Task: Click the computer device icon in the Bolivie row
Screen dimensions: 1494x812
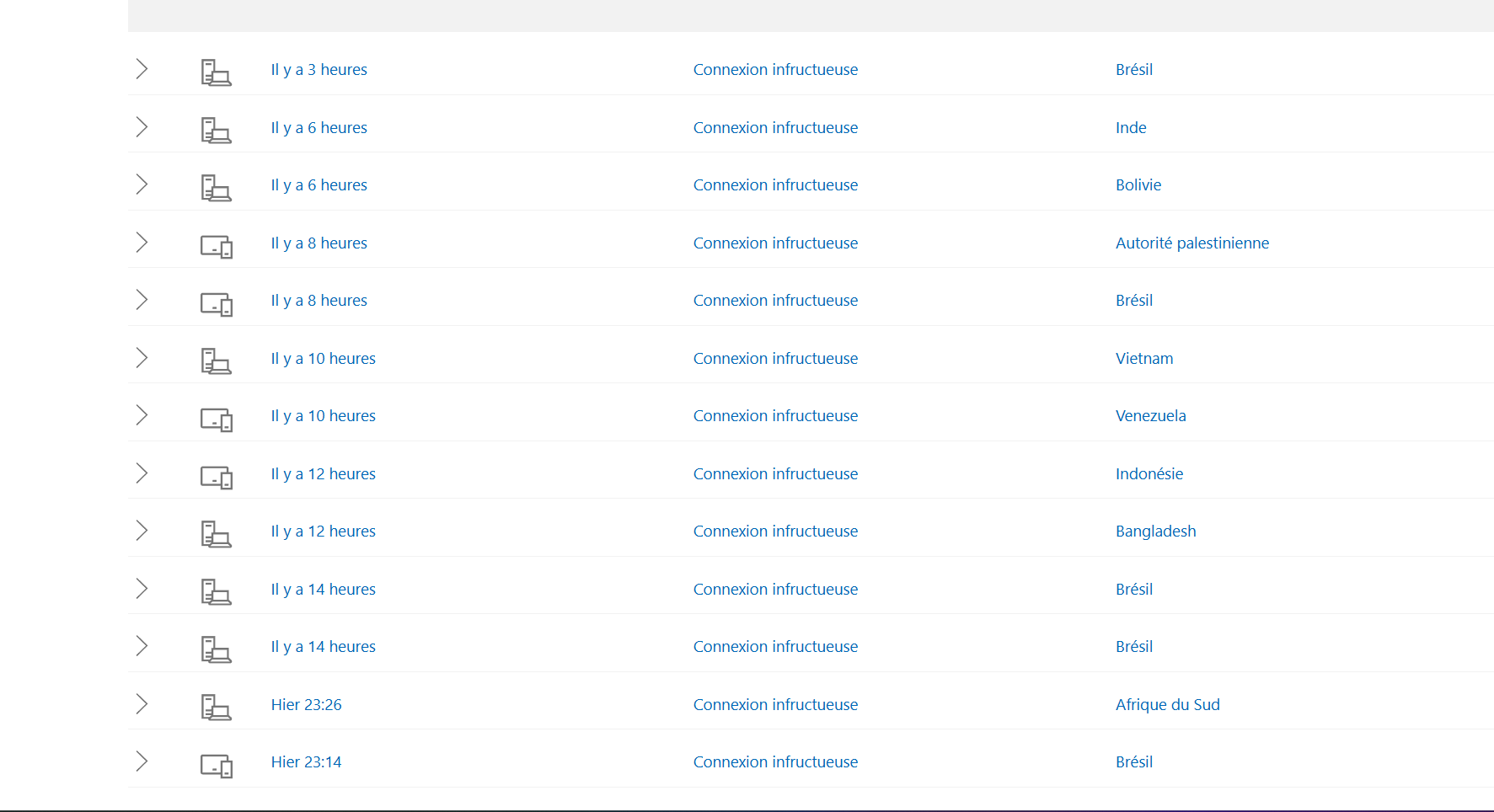Action: click(216, 188)
